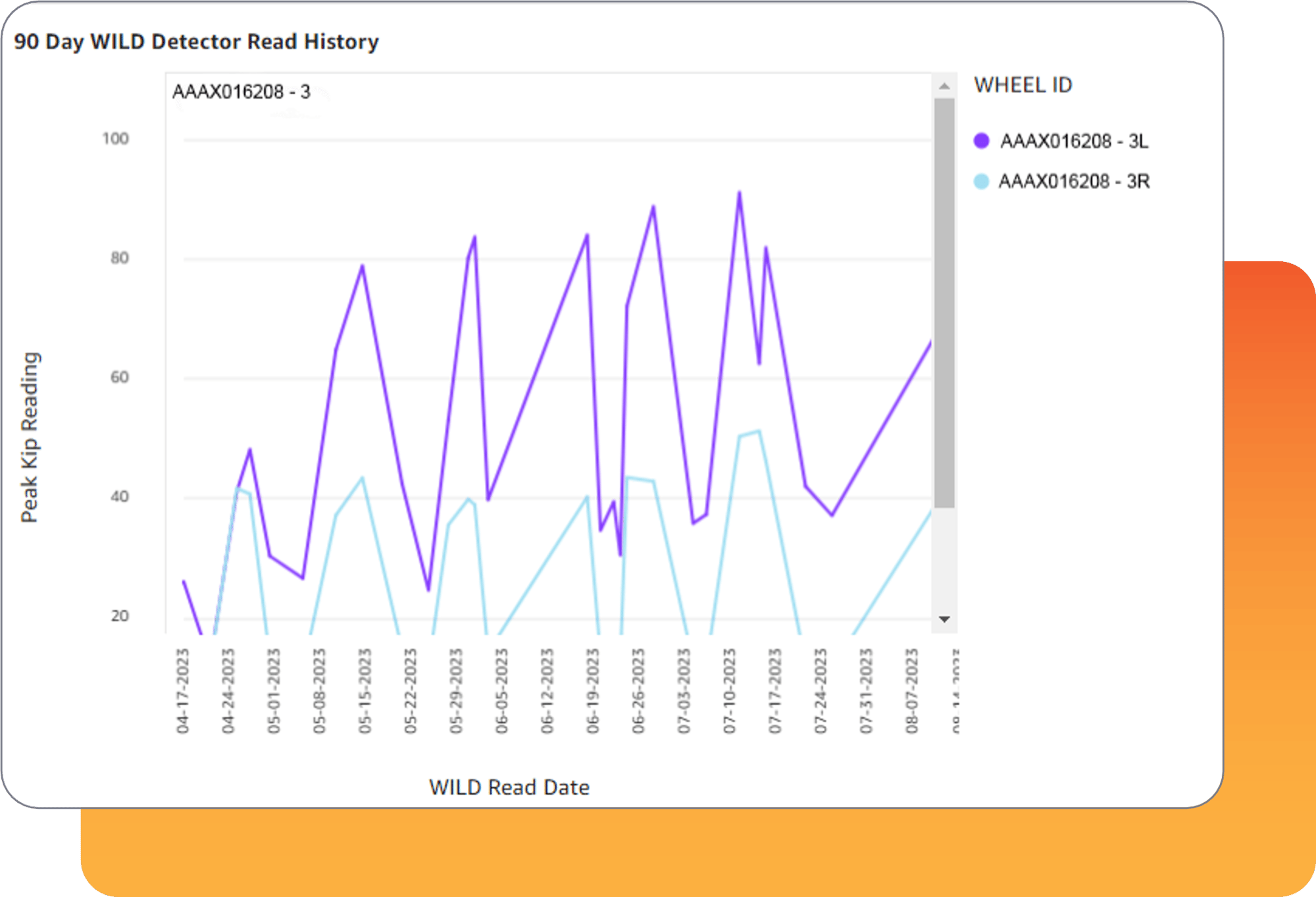
Task: Click the 100 value label on the Y axis
Action: pos(114,139)
